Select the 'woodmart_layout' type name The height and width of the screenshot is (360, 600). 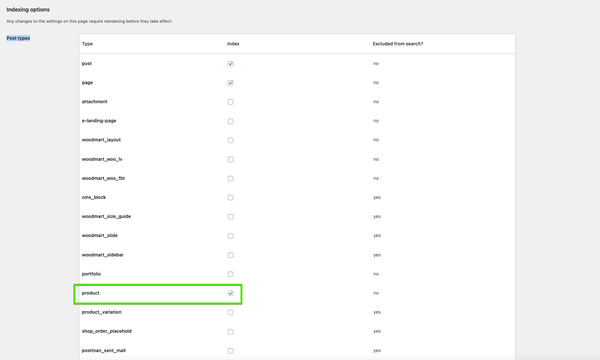coord(101,140)
